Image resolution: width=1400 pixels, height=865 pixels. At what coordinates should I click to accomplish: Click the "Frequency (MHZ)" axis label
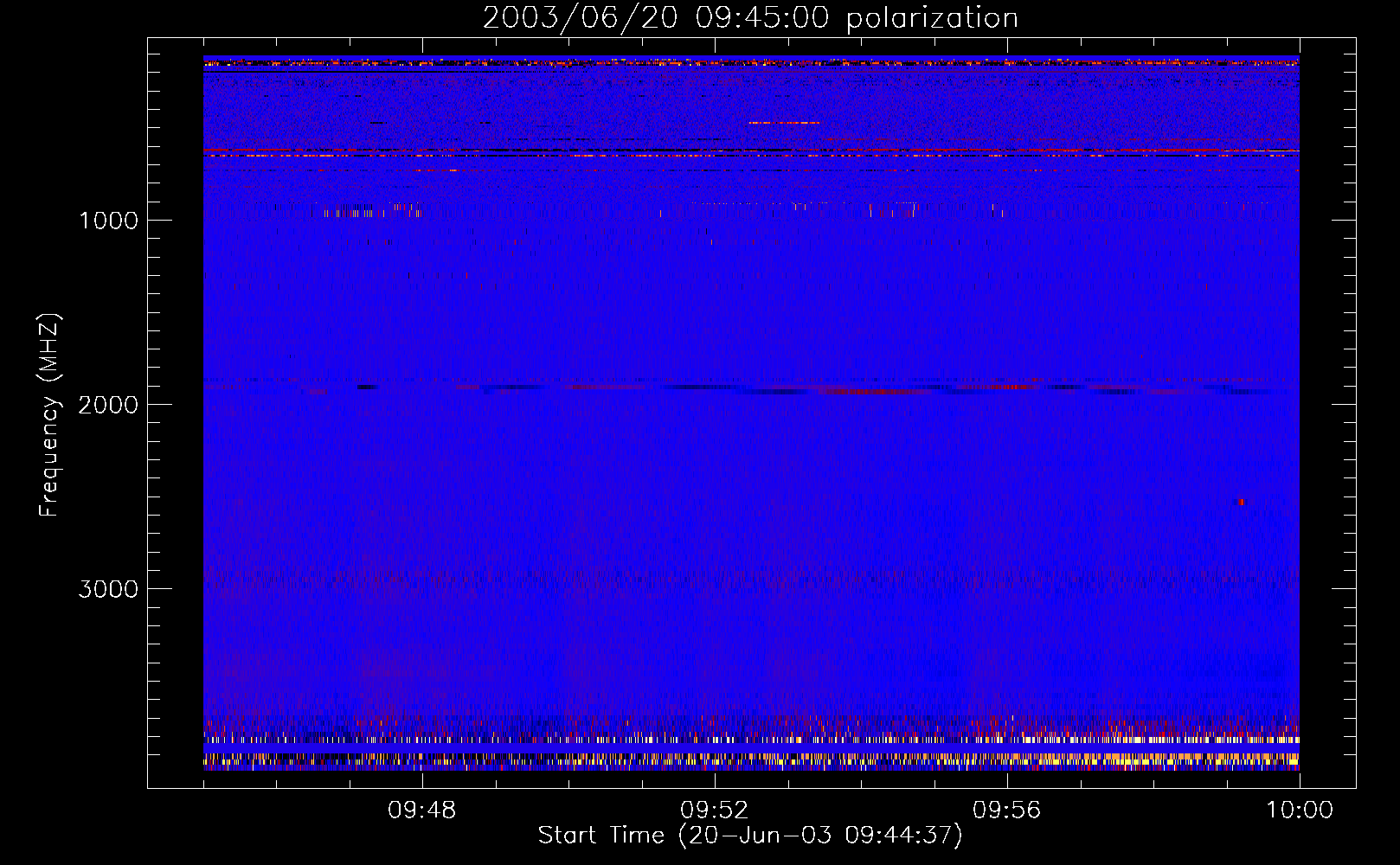coord(50,415)
